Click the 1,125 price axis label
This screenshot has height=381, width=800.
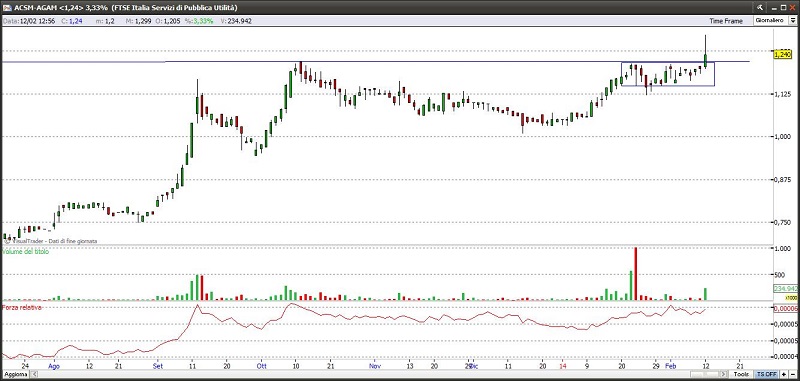[782, 94]
